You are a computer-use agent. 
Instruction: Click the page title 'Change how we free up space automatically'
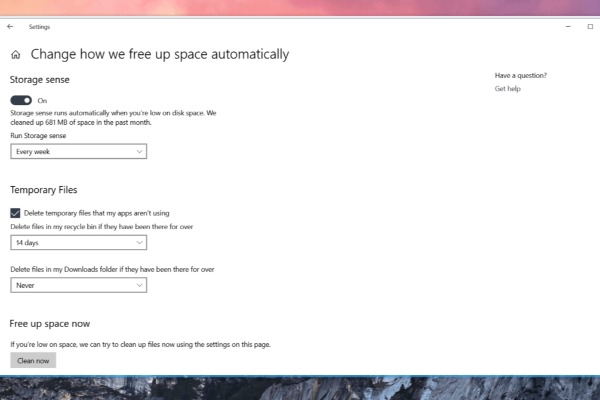(160, 55)
